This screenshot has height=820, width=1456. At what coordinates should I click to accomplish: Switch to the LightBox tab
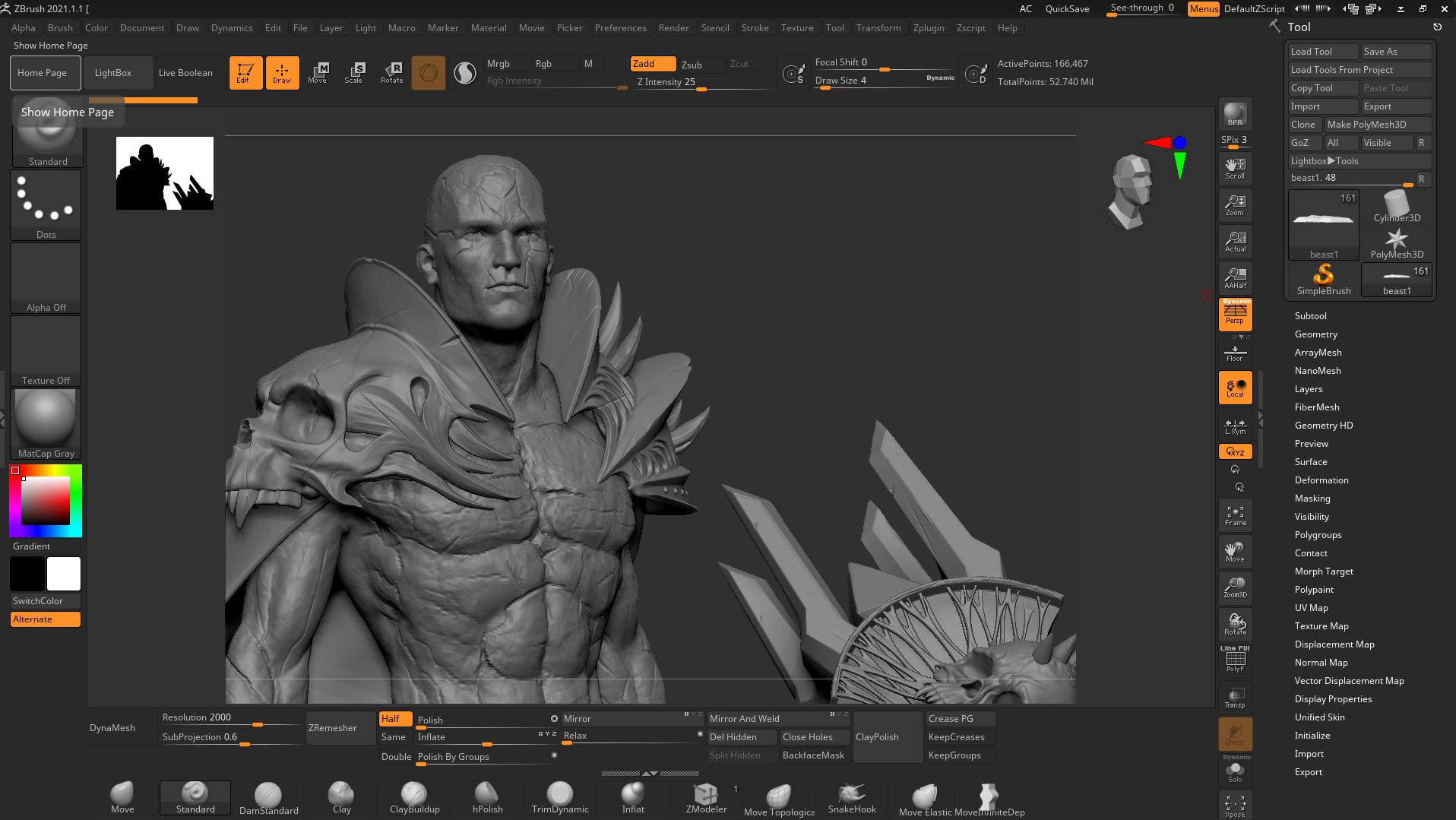(x=114, y=72)
